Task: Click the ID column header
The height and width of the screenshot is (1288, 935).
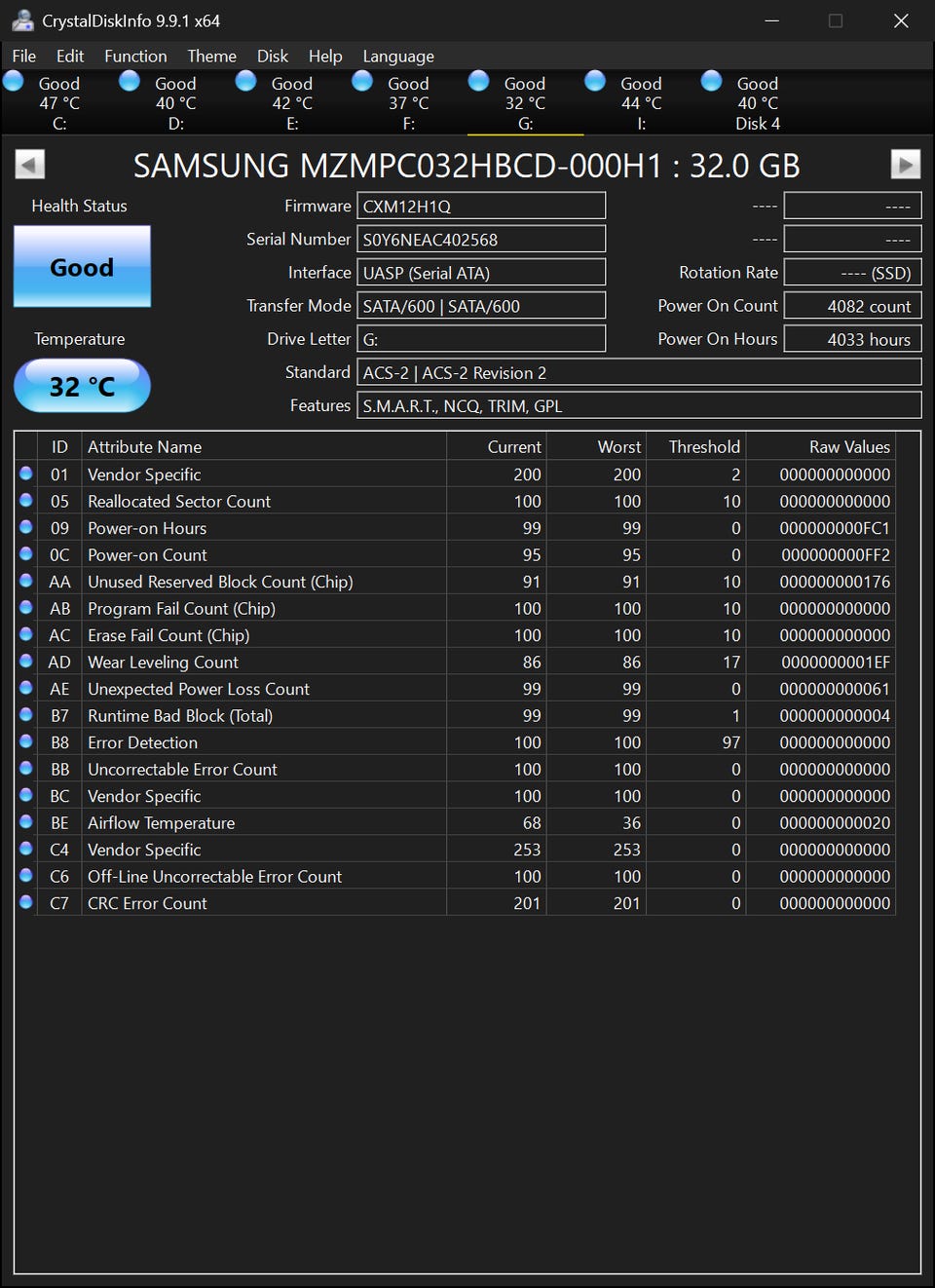Action: tap(59, 446)
